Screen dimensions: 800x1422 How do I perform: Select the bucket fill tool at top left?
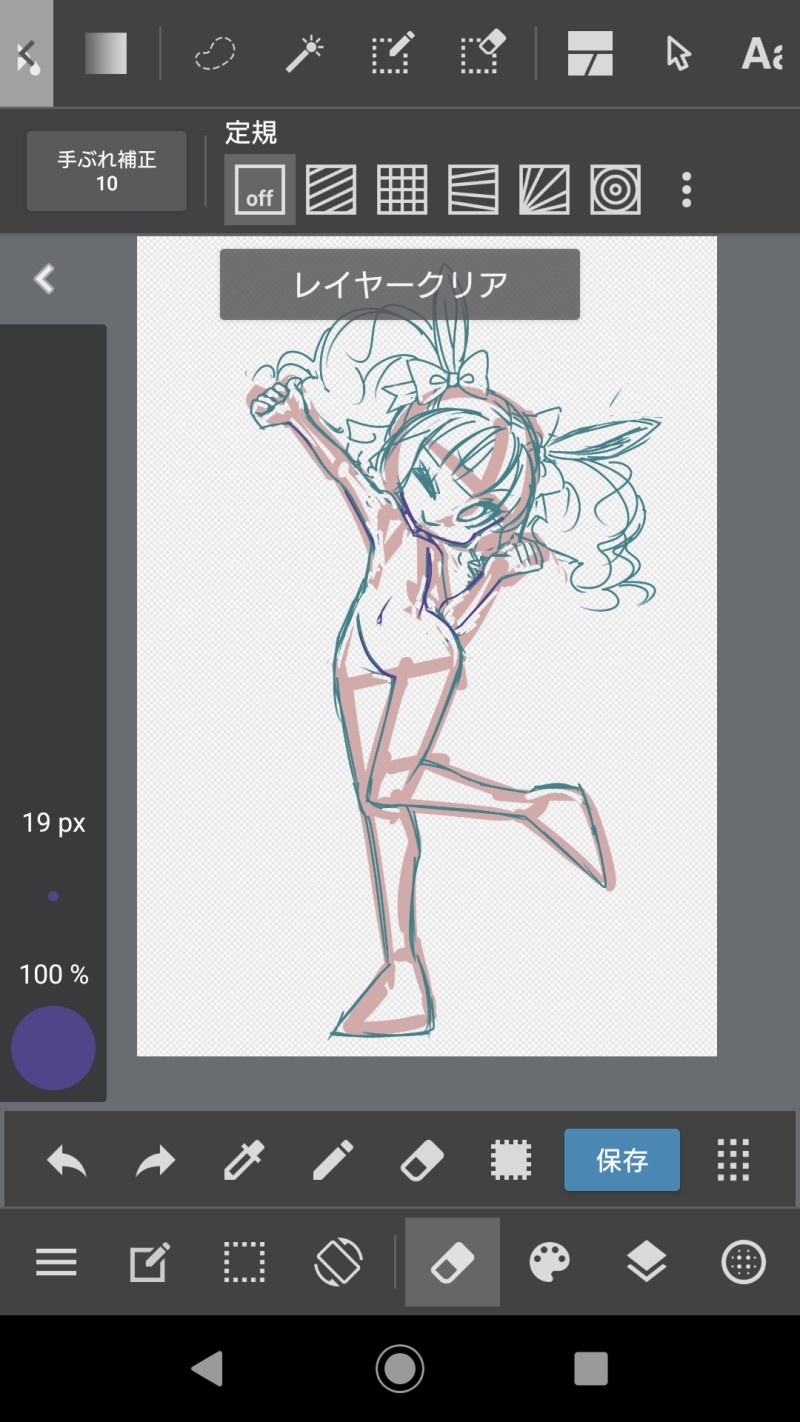pyautogui.click(x=26, y=53)
